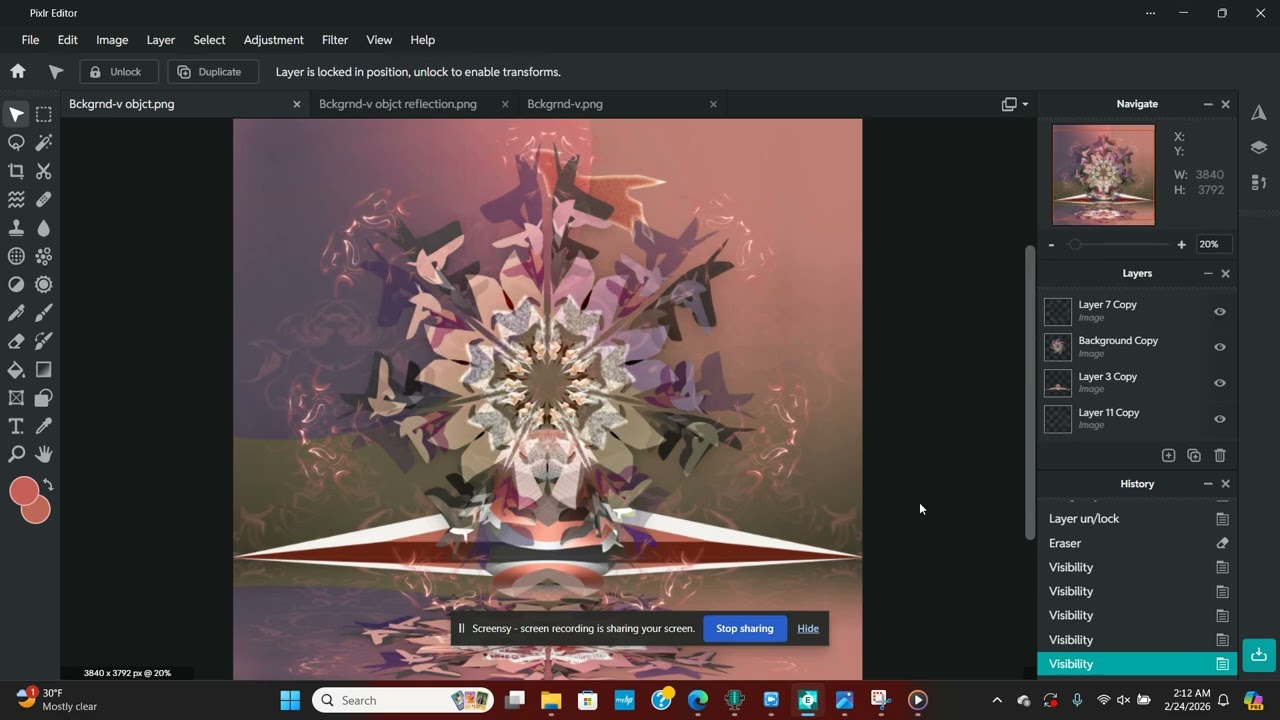Select the Liquify tool
This screenshot has width=1280, height=720.
pos(16,200)
